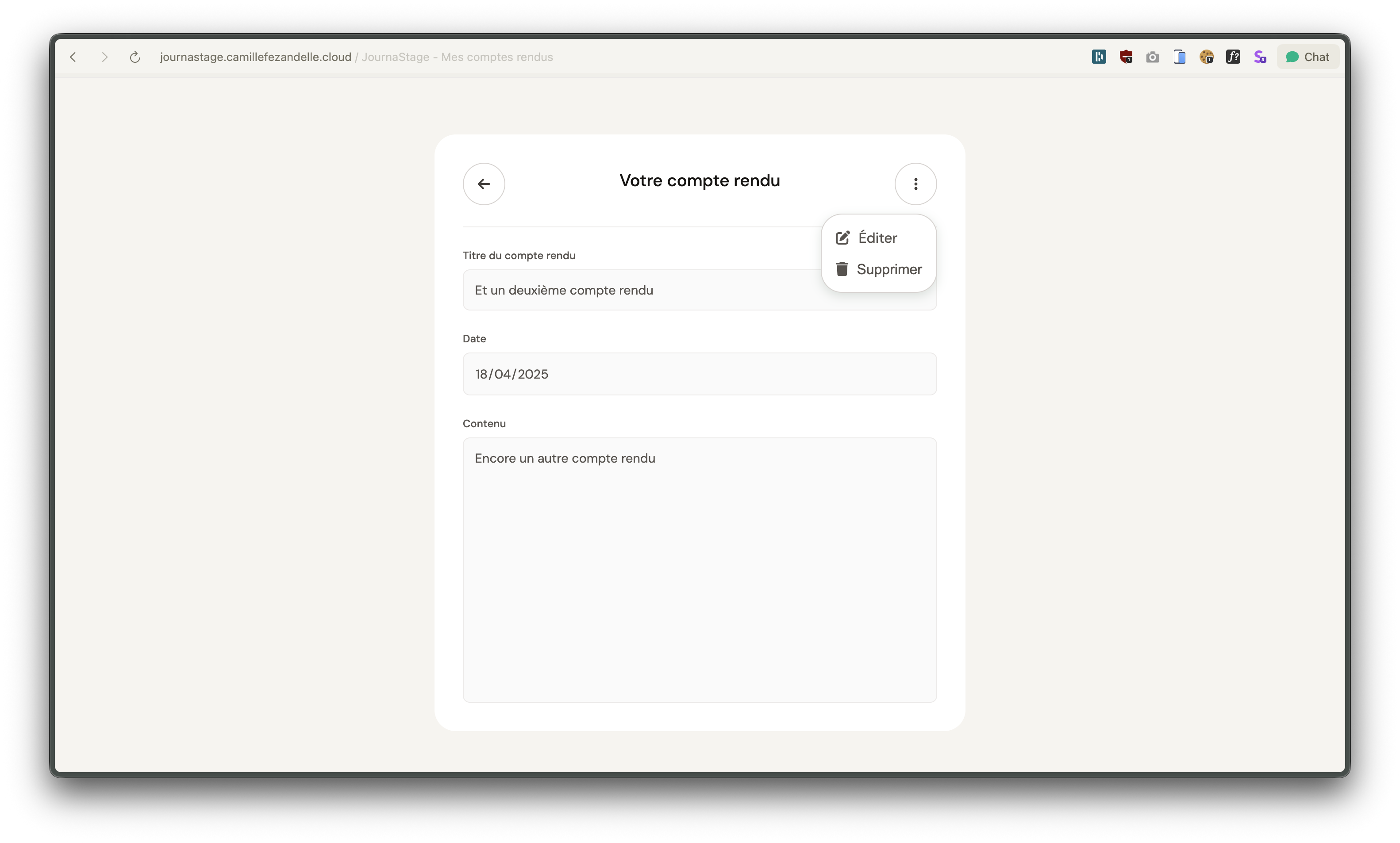Click the journastage URL in address bar
The height and width of the screenshot is (843, 1400).
click(x=256, y=57)
